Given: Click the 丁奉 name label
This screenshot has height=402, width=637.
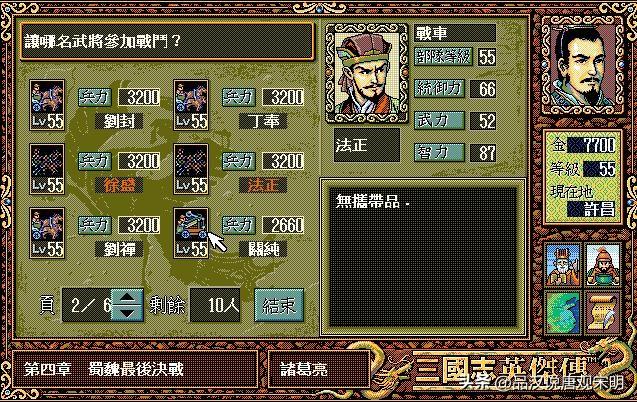Looking at the screenshot, I should pos(263,121).
